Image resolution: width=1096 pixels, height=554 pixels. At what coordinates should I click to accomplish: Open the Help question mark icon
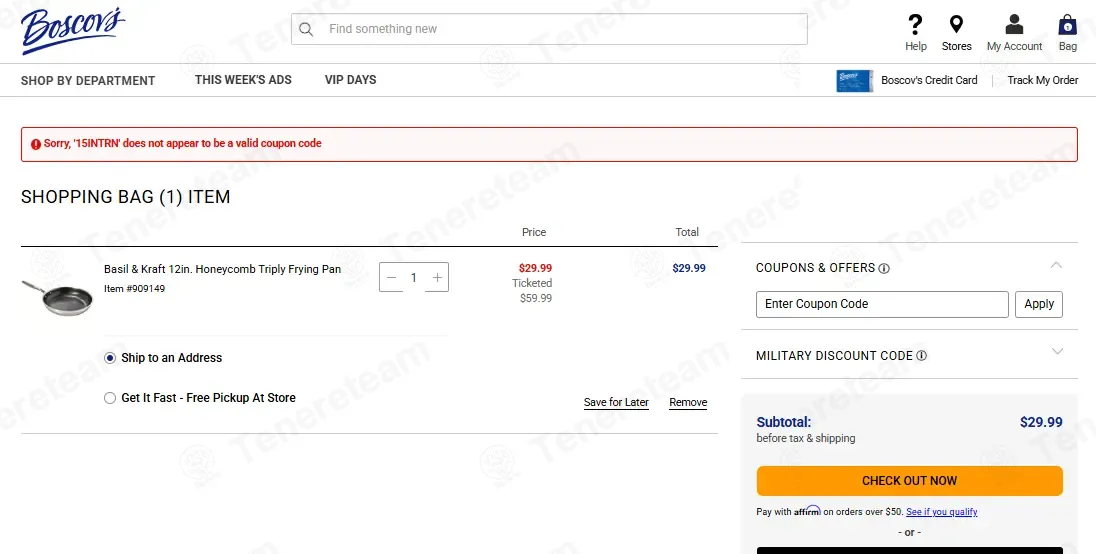point(915,25)
